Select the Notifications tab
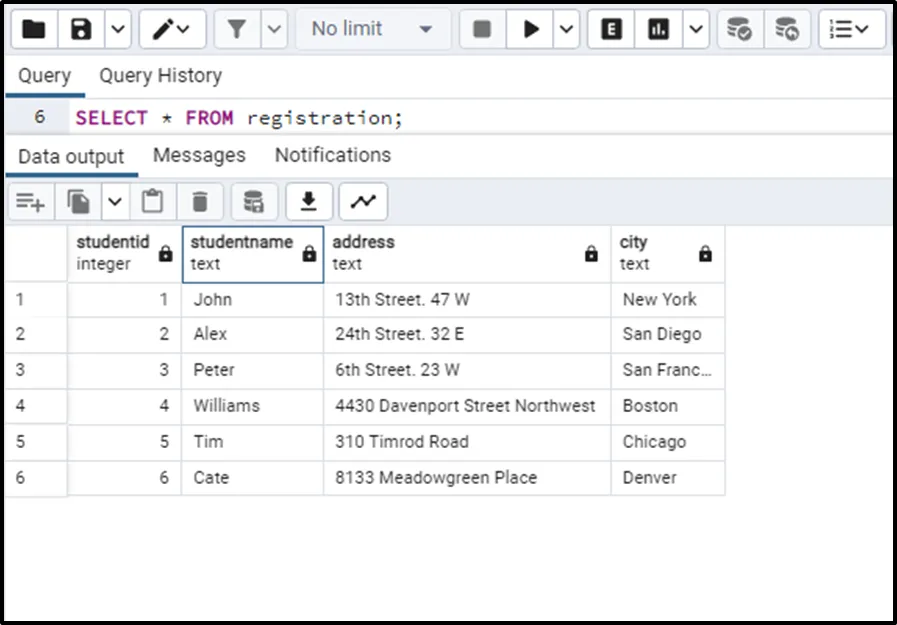 [332, 155]
